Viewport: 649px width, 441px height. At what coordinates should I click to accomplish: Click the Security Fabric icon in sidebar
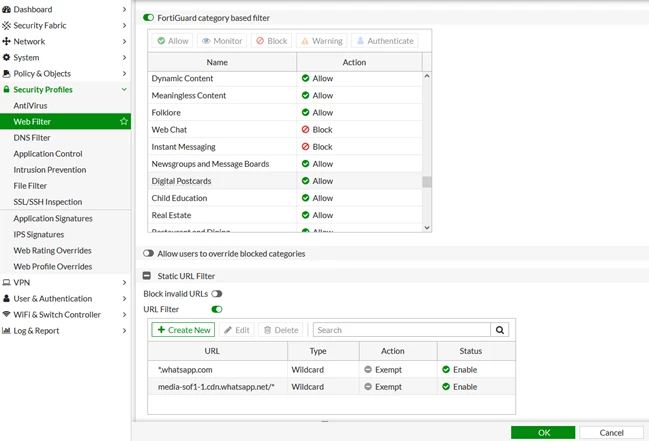(6, 25)
